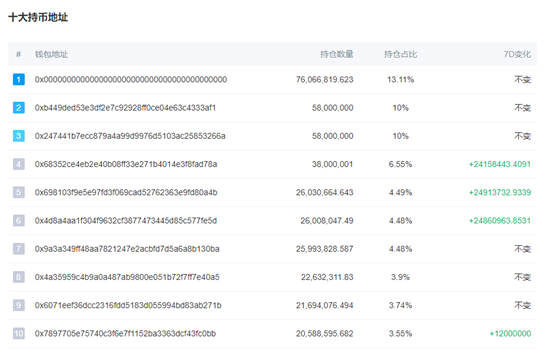The height and width of the screenshot is (364, 553).
Task: Open wallet address starting 0x247441b7ecc8
Action: coord(130,136)
